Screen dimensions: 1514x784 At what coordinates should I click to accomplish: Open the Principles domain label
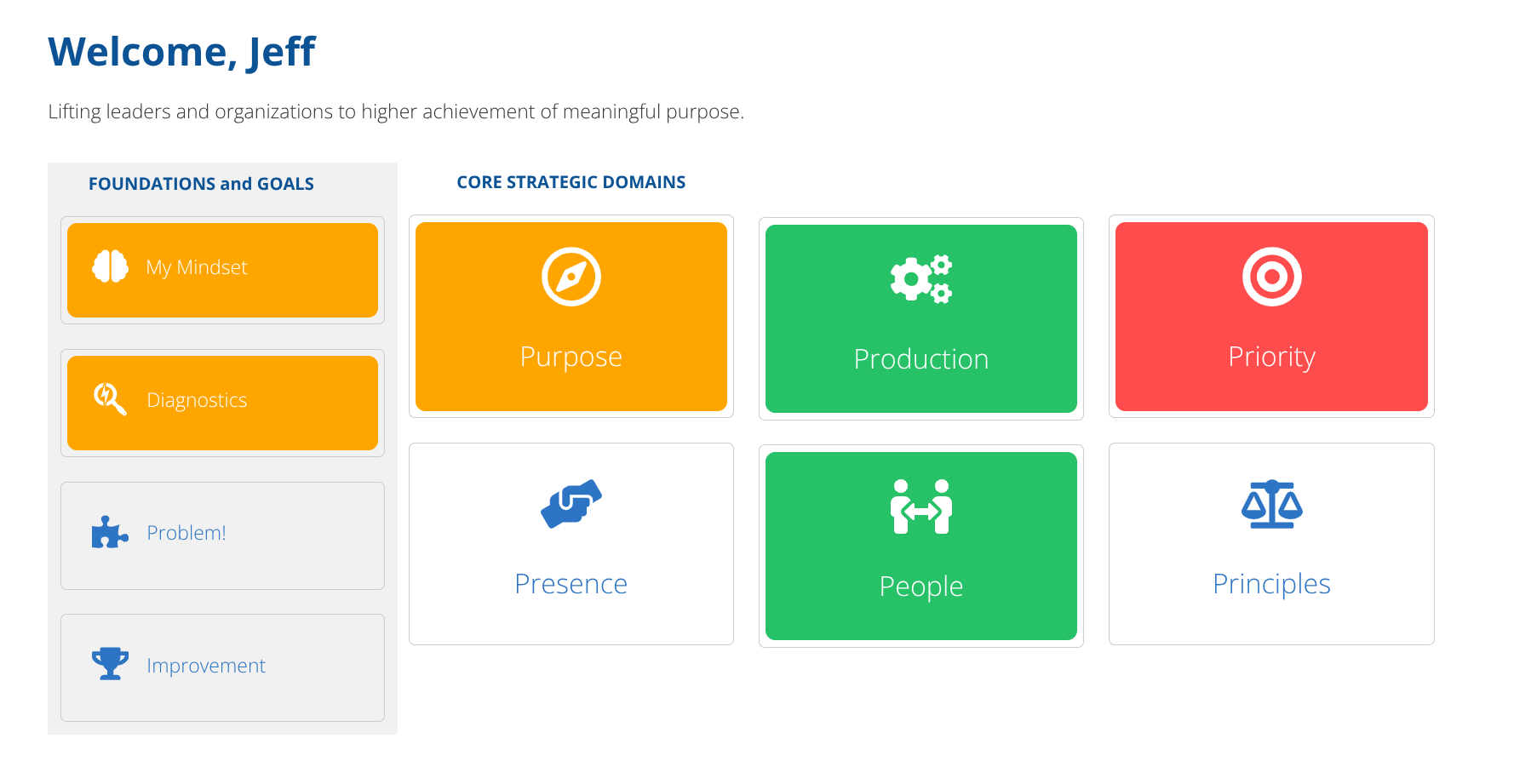1271,584
